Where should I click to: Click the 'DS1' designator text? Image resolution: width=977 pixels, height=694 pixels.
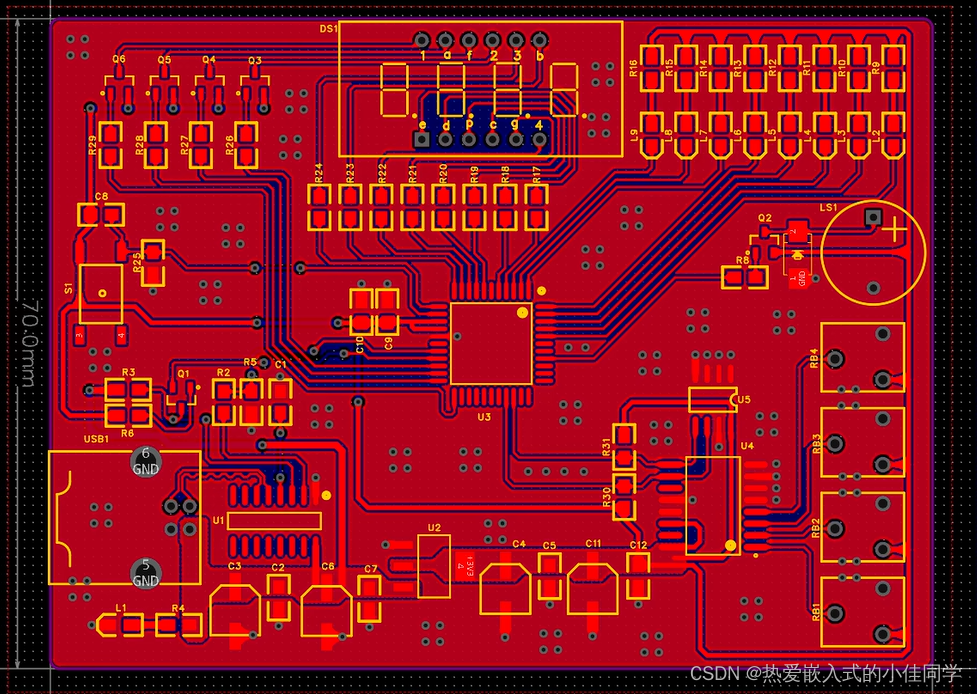[x=328, y=29]
